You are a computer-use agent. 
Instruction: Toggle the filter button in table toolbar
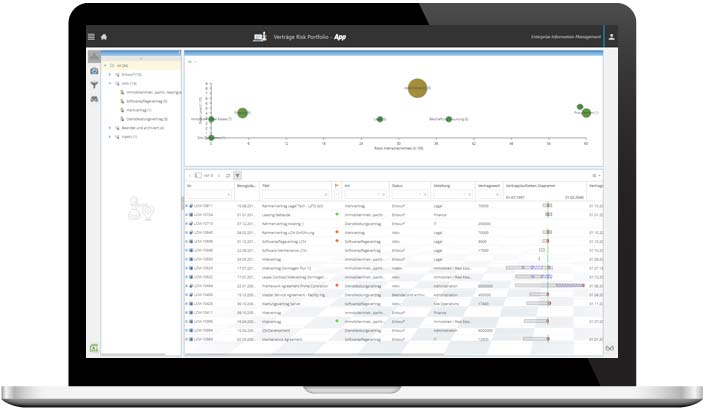tap(237, 175)
